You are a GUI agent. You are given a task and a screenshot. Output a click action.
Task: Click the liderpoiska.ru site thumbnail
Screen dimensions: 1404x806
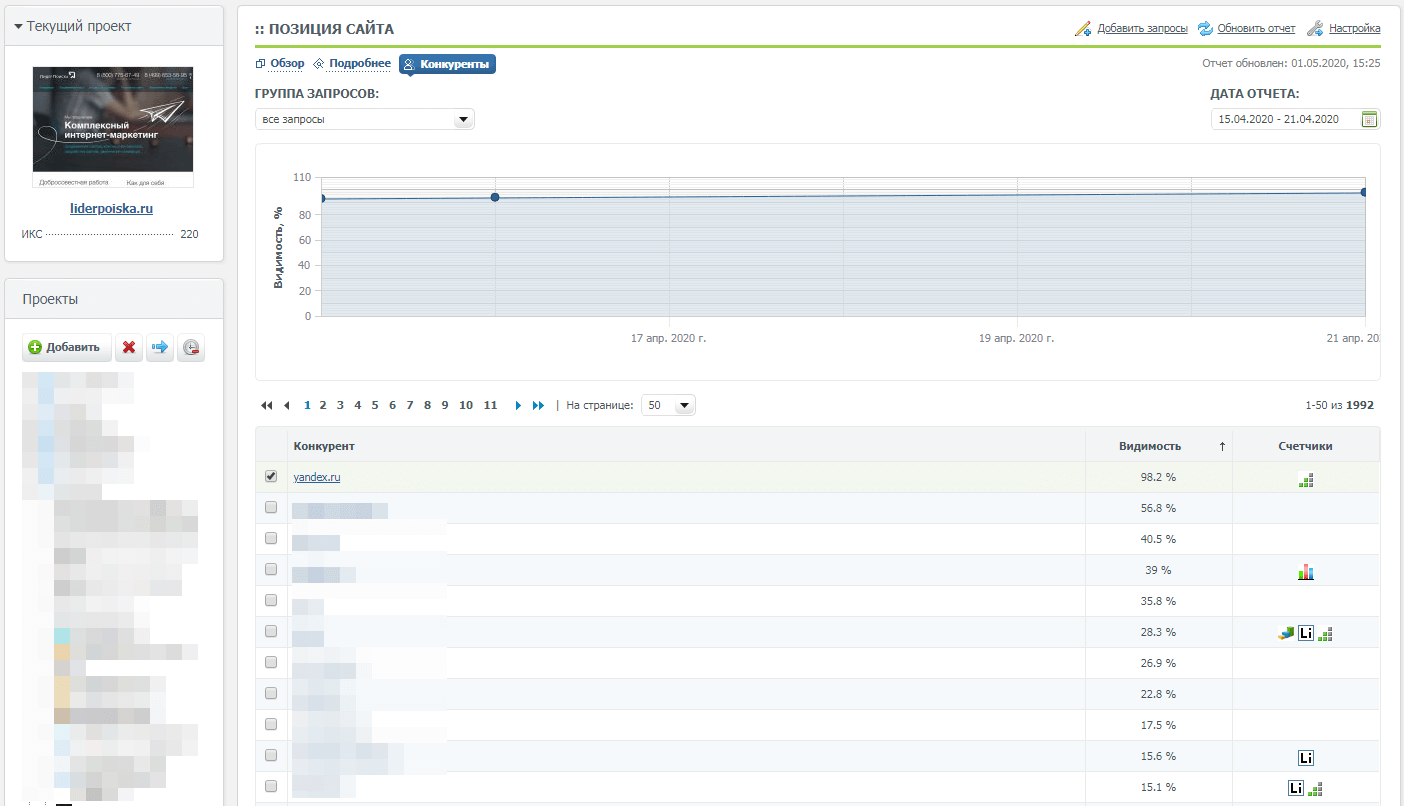pyautogui.click(x=113, y=127)
